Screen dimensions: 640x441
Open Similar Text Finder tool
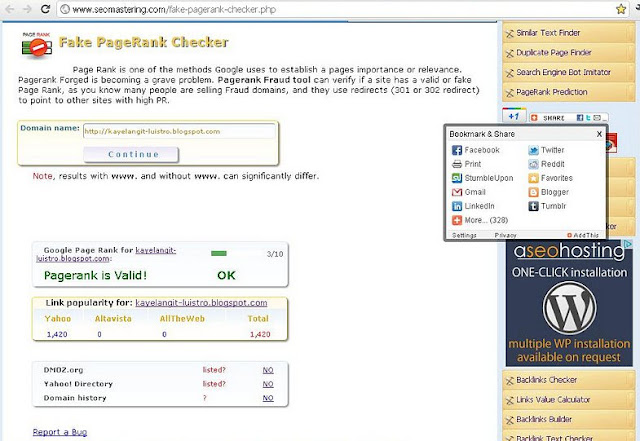(x=569, y=33)
